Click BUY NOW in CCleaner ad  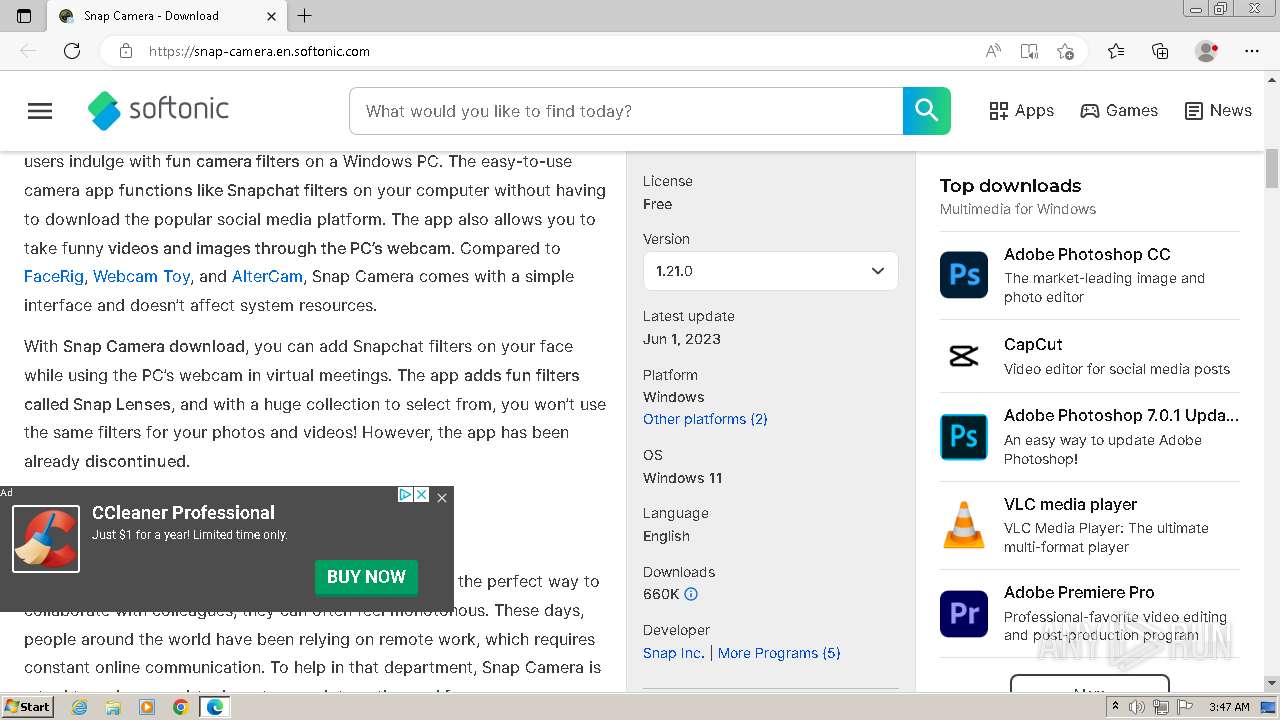366,577
